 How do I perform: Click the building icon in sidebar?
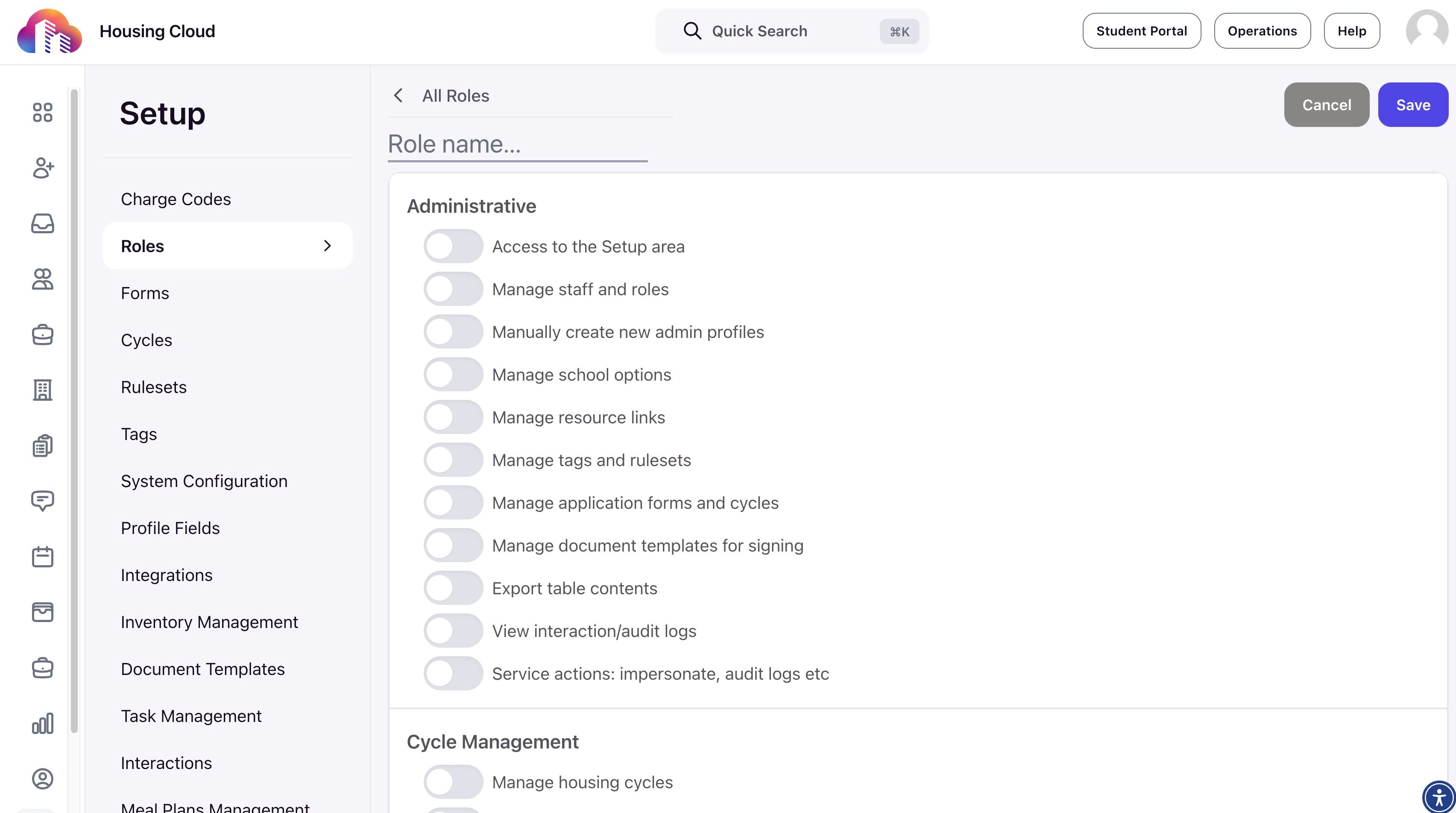42,390
